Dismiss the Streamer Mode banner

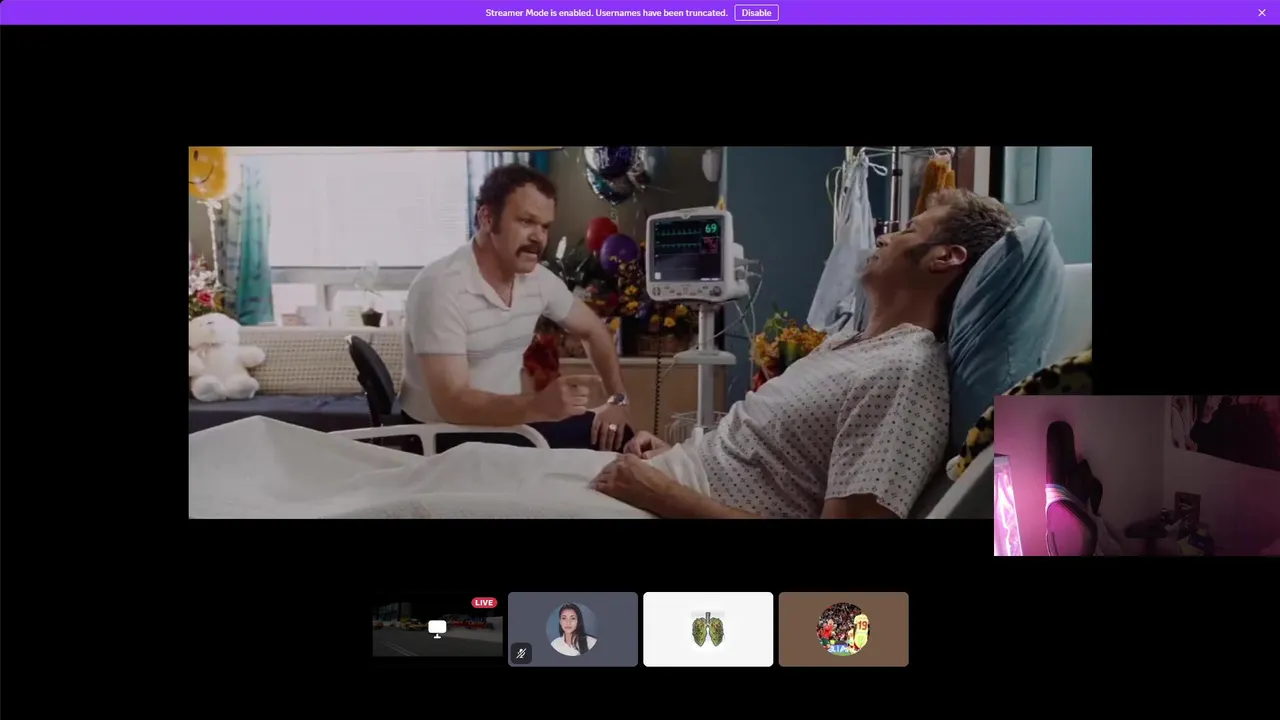point(1262,13)
